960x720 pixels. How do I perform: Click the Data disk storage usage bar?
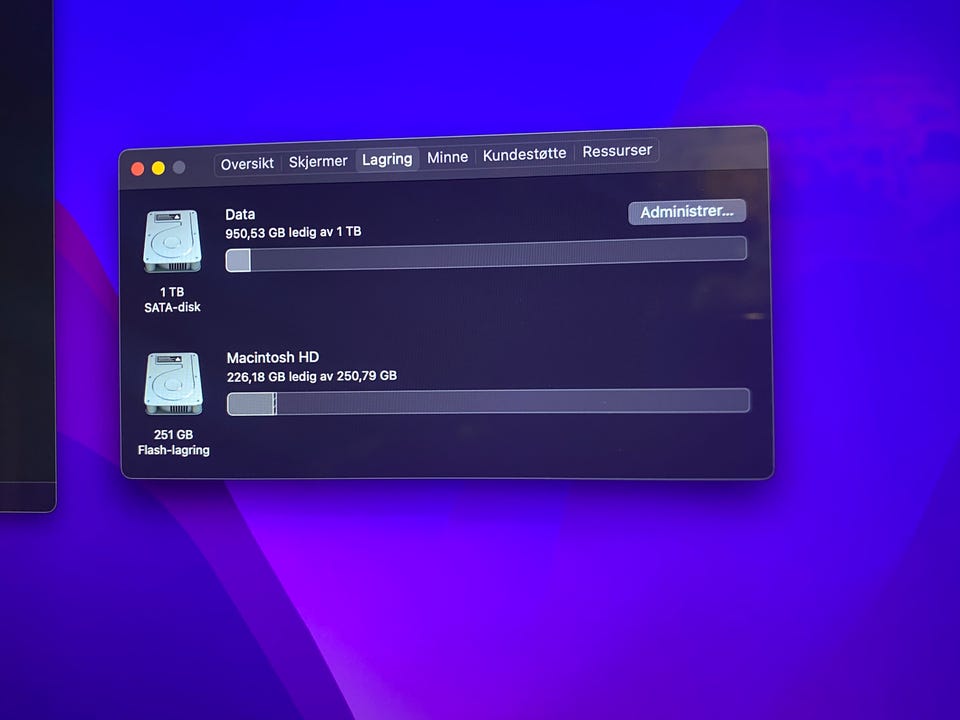tap(486, 254)
